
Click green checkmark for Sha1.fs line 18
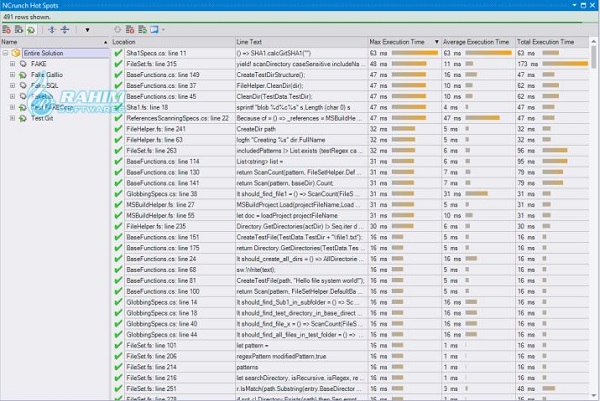point(118,107)
